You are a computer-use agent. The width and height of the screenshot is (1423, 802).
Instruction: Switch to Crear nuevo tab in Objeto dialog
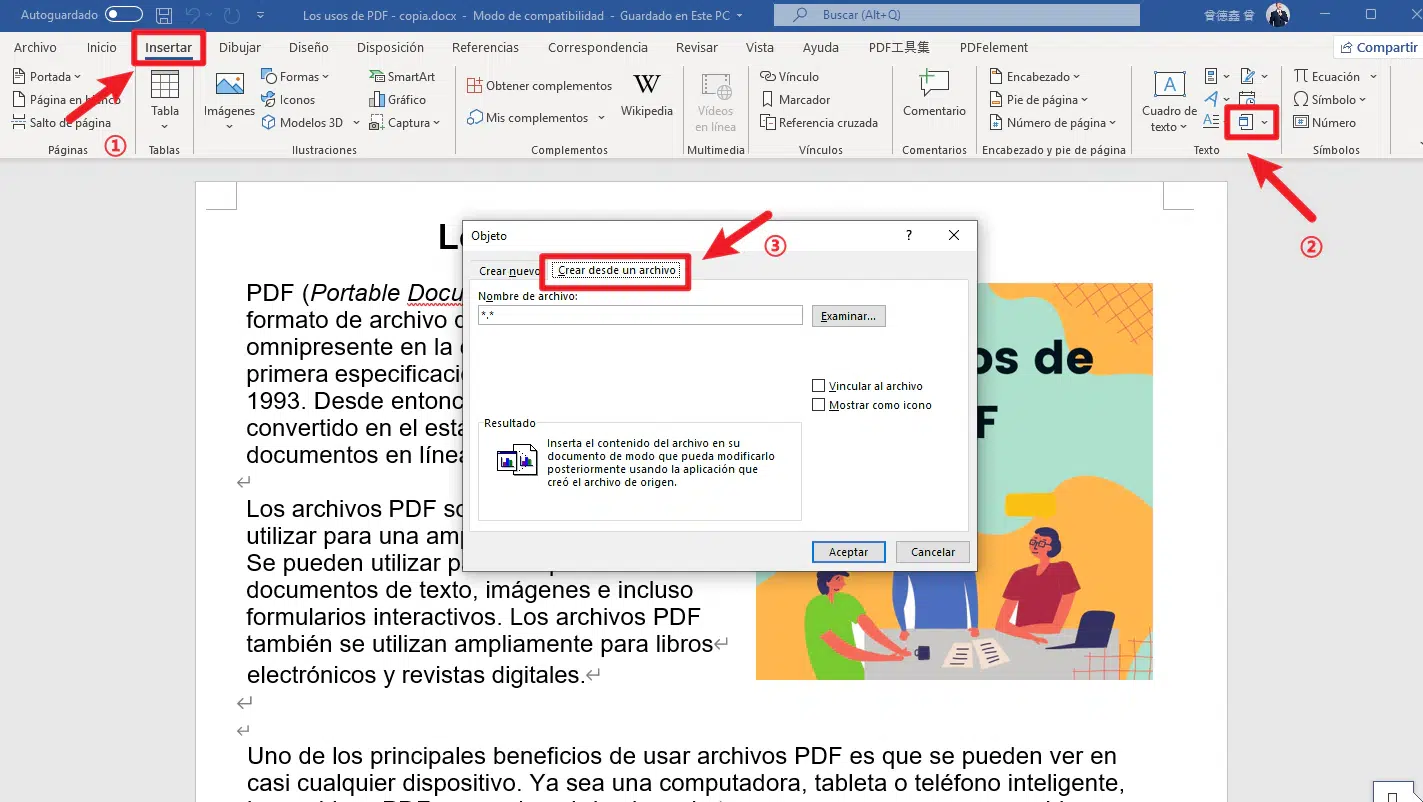pos(508,271)
